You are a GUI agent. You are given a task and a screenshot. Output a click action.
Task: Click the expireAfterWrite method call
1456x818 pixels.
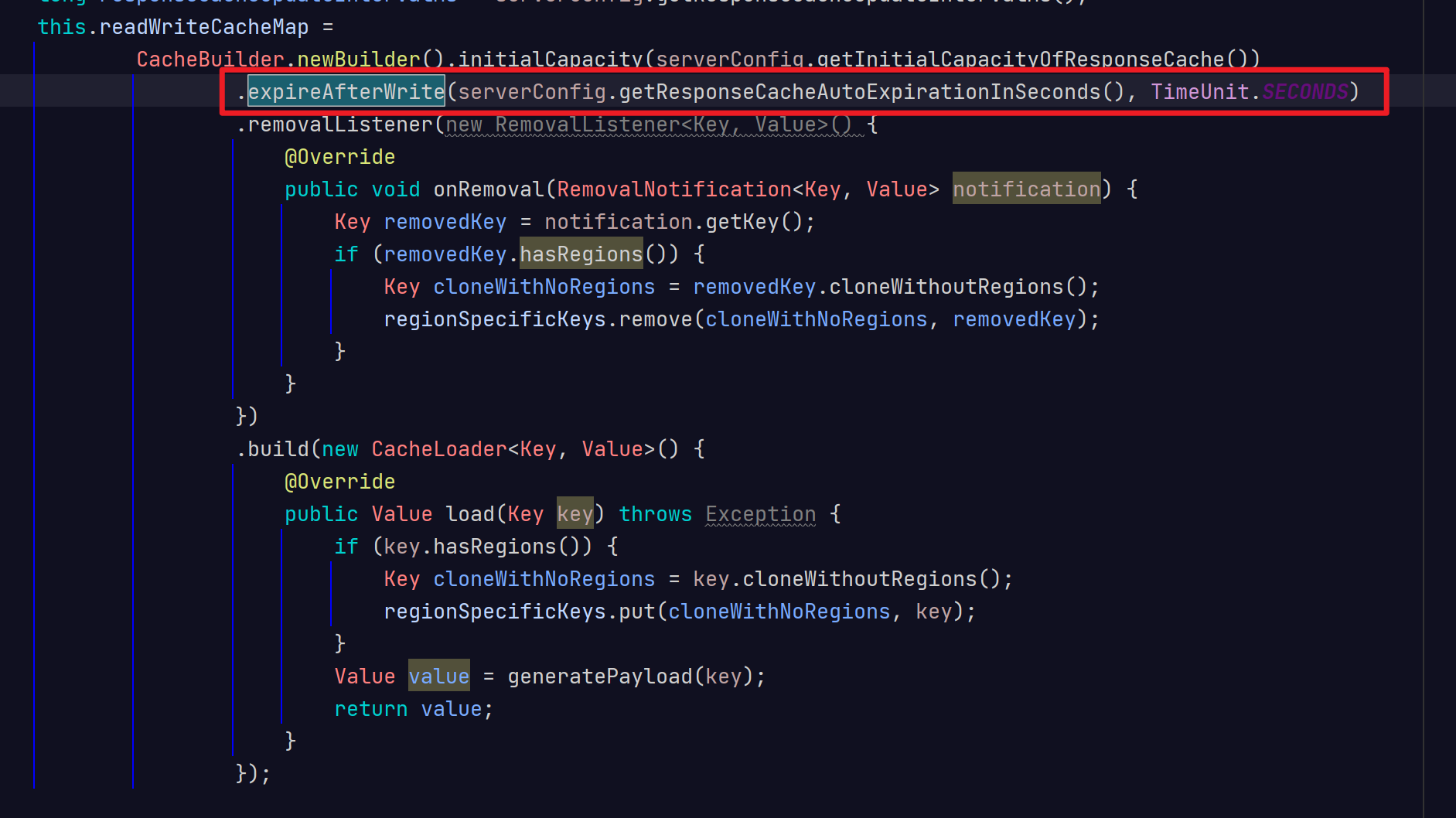coord(346,92)
